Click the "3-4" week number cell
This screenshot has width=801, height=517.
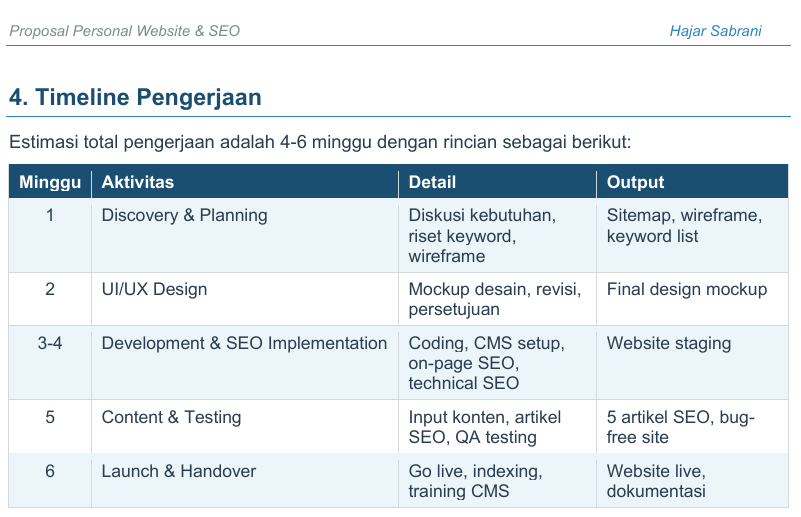pos(50,343)
